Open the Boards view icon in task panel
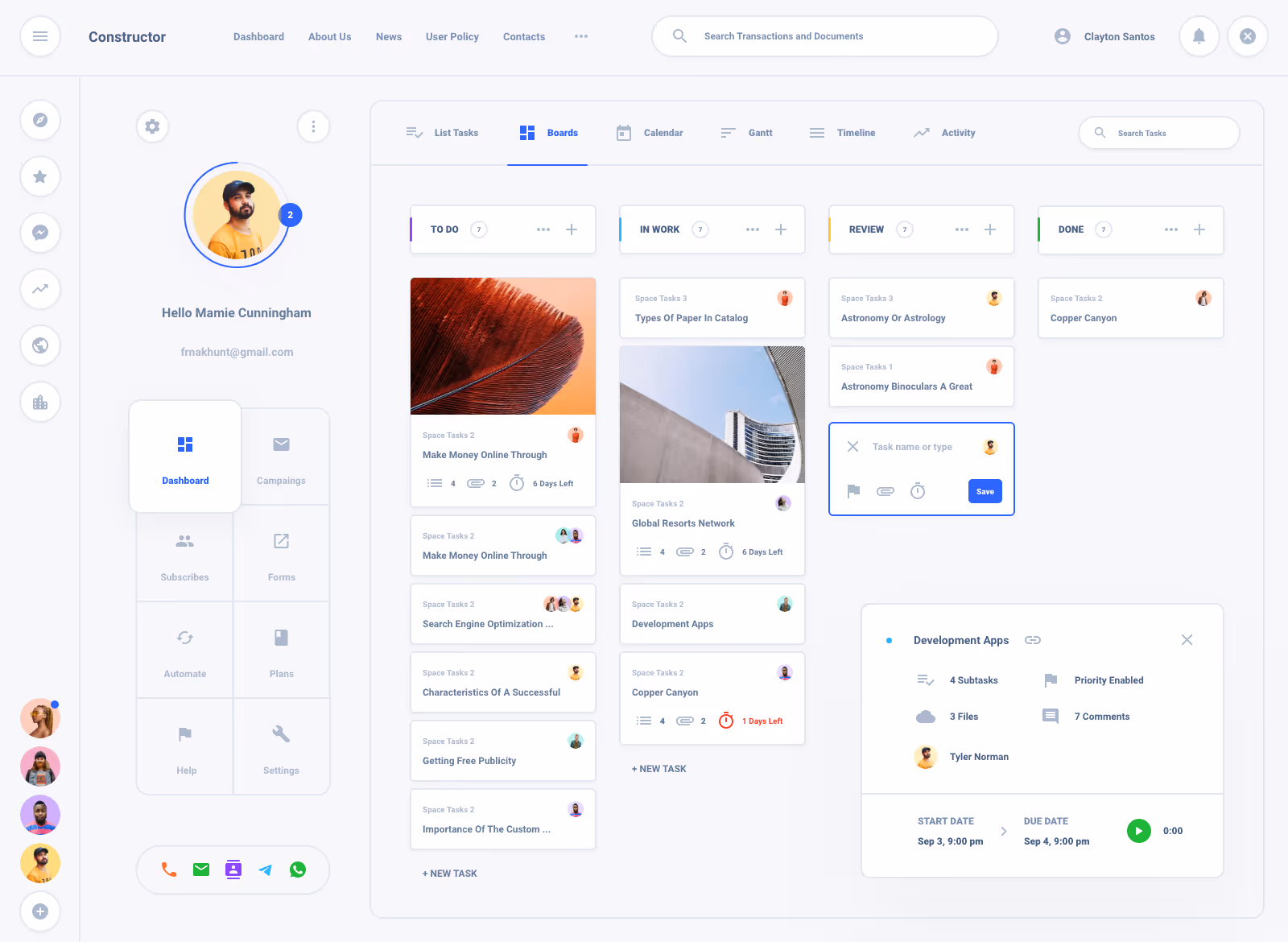 pyautogui.click(x=526, y=132)
